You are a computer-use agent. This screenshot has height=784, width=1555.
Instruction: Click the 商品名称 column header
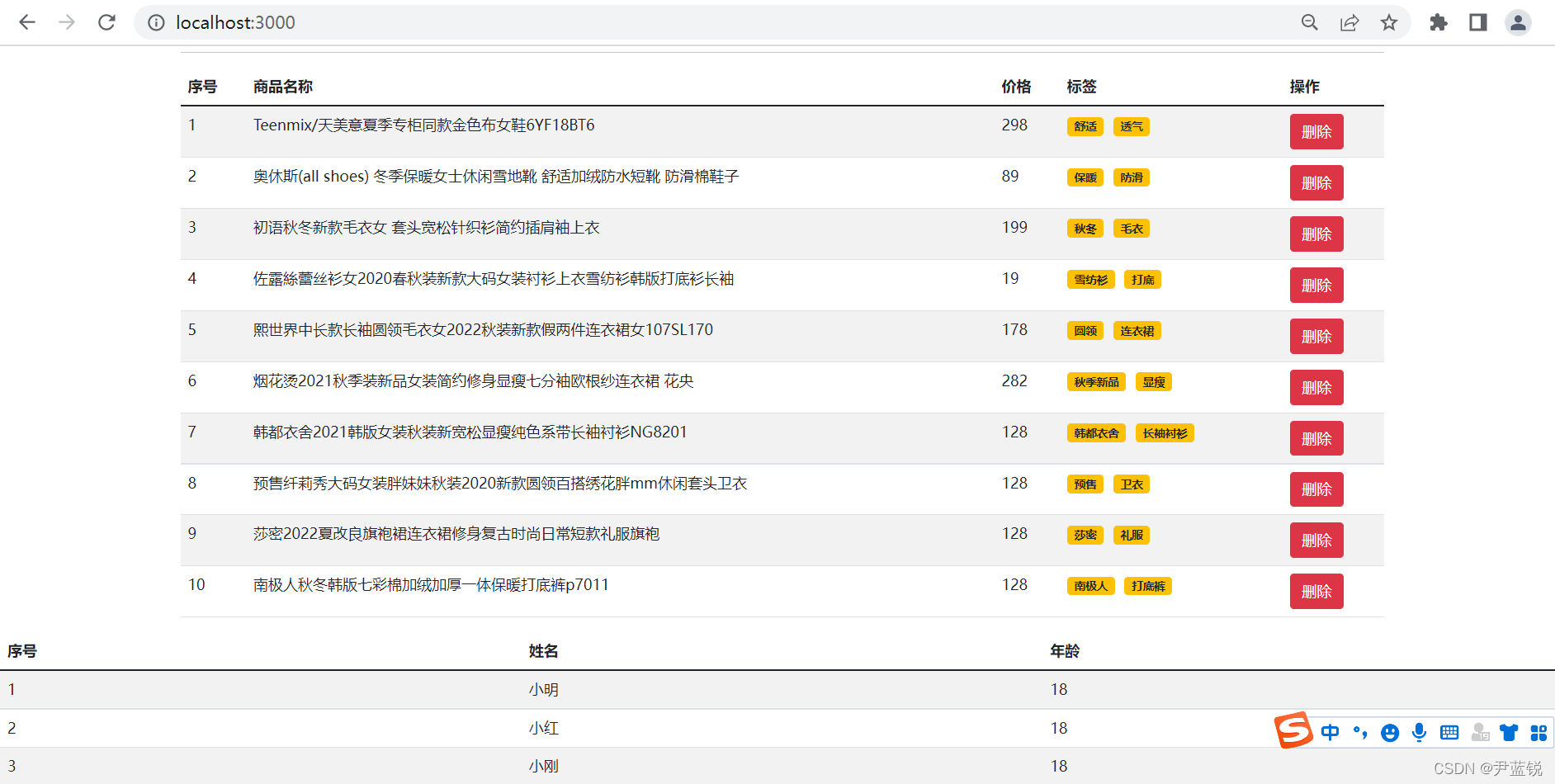(x=283, y=87)
